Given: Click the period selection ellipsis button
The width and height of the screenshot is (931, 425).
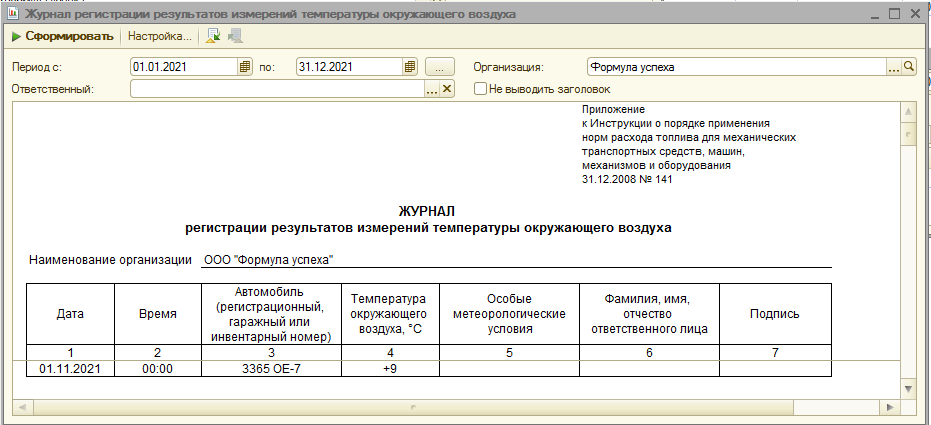Looking at the screenshot, I should coord(439,67).
